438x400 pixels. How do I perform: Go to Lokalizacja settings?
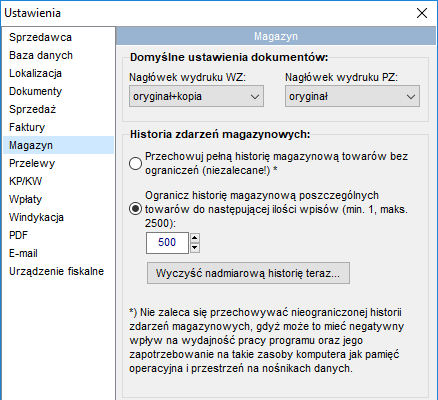58,73
